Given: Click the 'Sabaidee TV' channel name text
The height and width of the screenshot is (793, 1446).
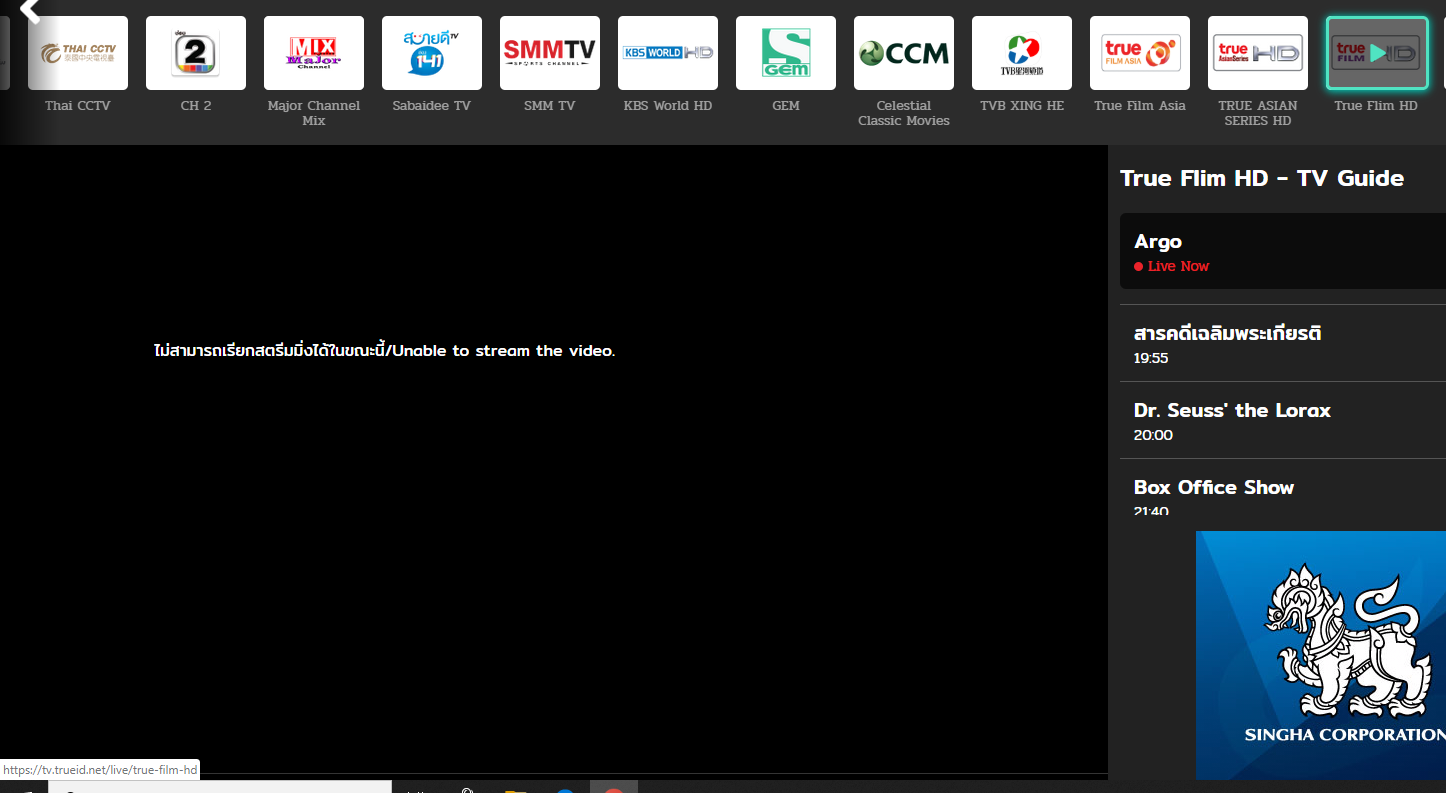Looking at the screenshot, I should point(432,106).
